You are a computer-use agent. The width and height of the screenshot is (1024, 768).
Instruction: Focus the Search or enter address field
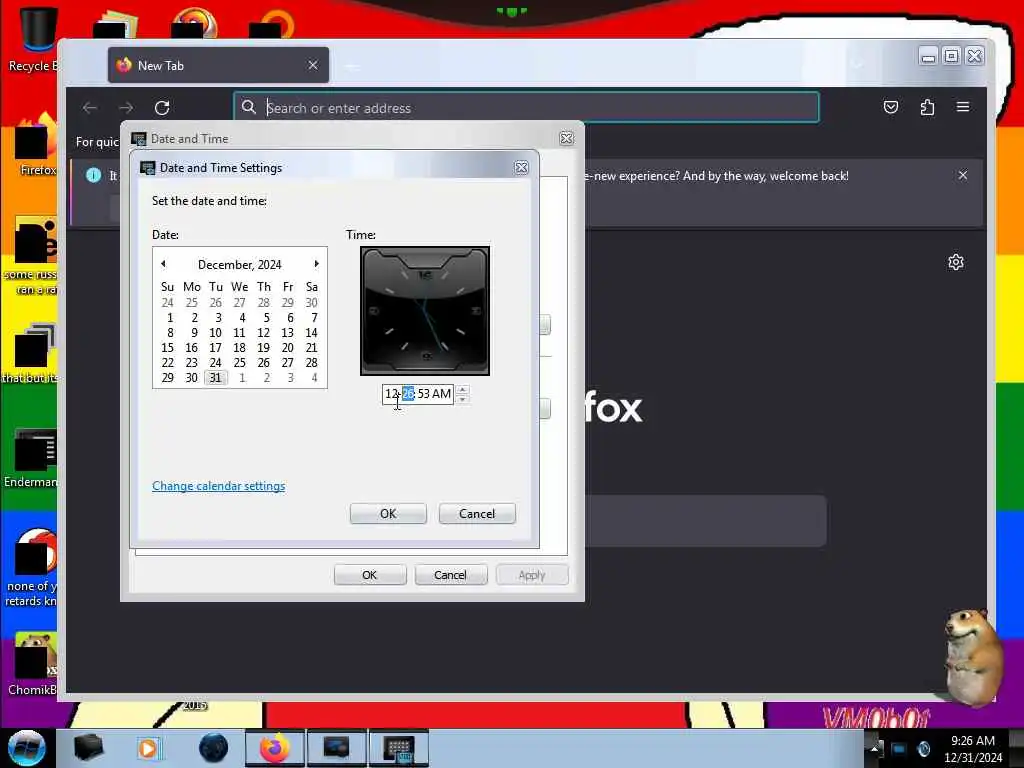pos(526,108)
